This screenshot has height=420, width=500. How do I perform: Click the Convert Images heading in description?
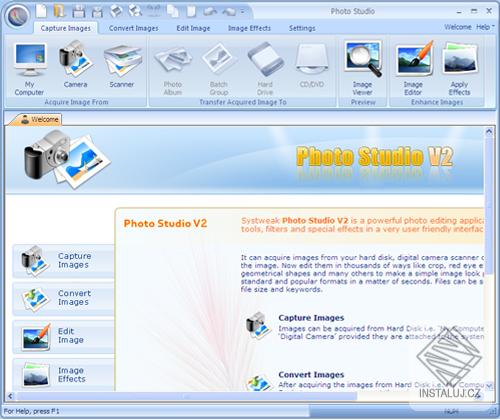point(311,375)
